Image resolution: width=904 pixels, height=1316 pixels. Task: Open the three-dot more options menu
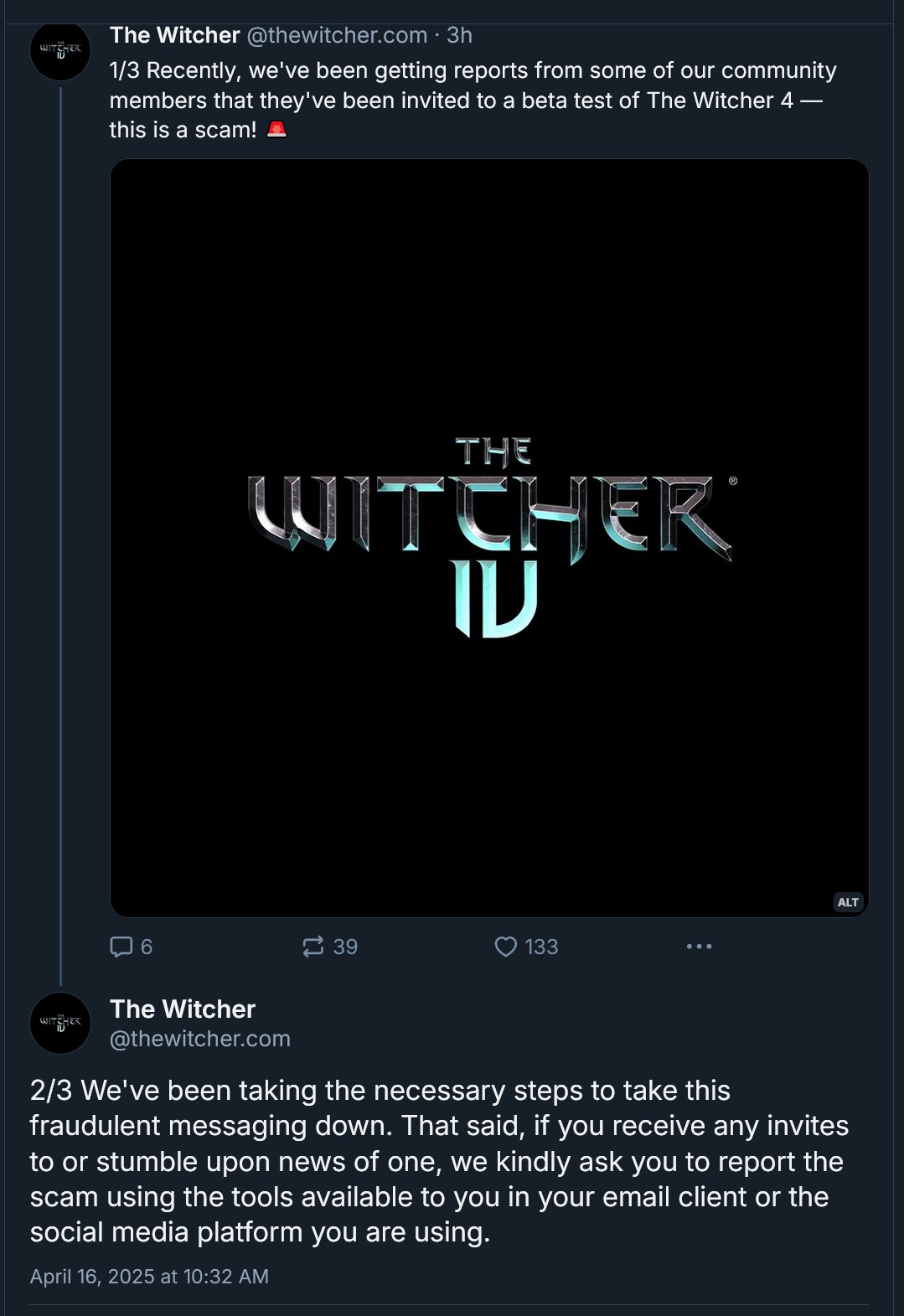click(x=699, y=947)
